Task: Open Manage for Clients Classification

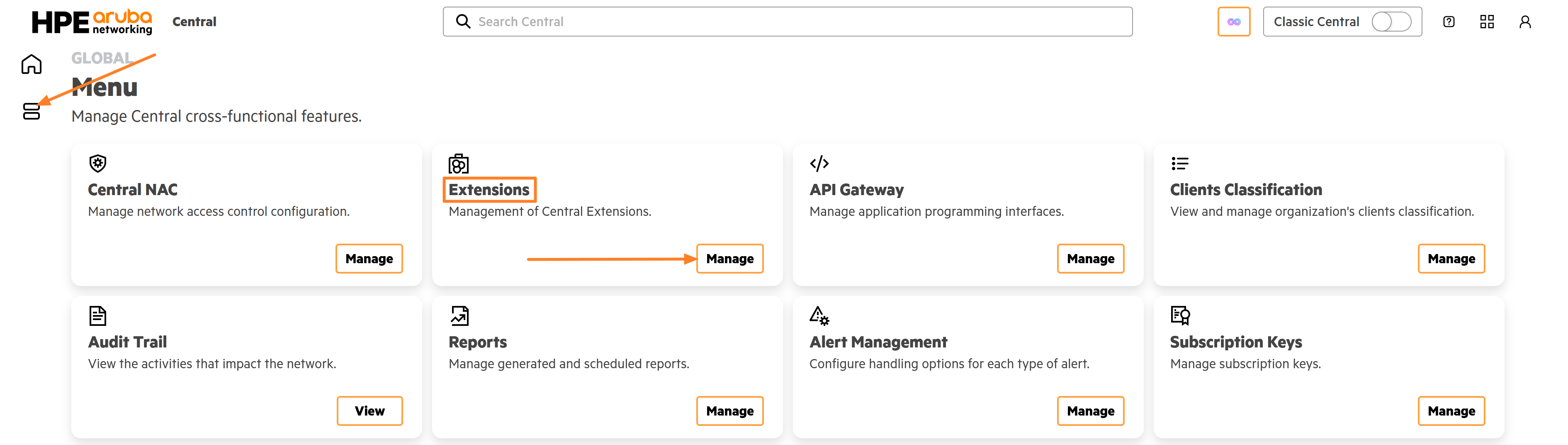Action: tap(1452, 259)
